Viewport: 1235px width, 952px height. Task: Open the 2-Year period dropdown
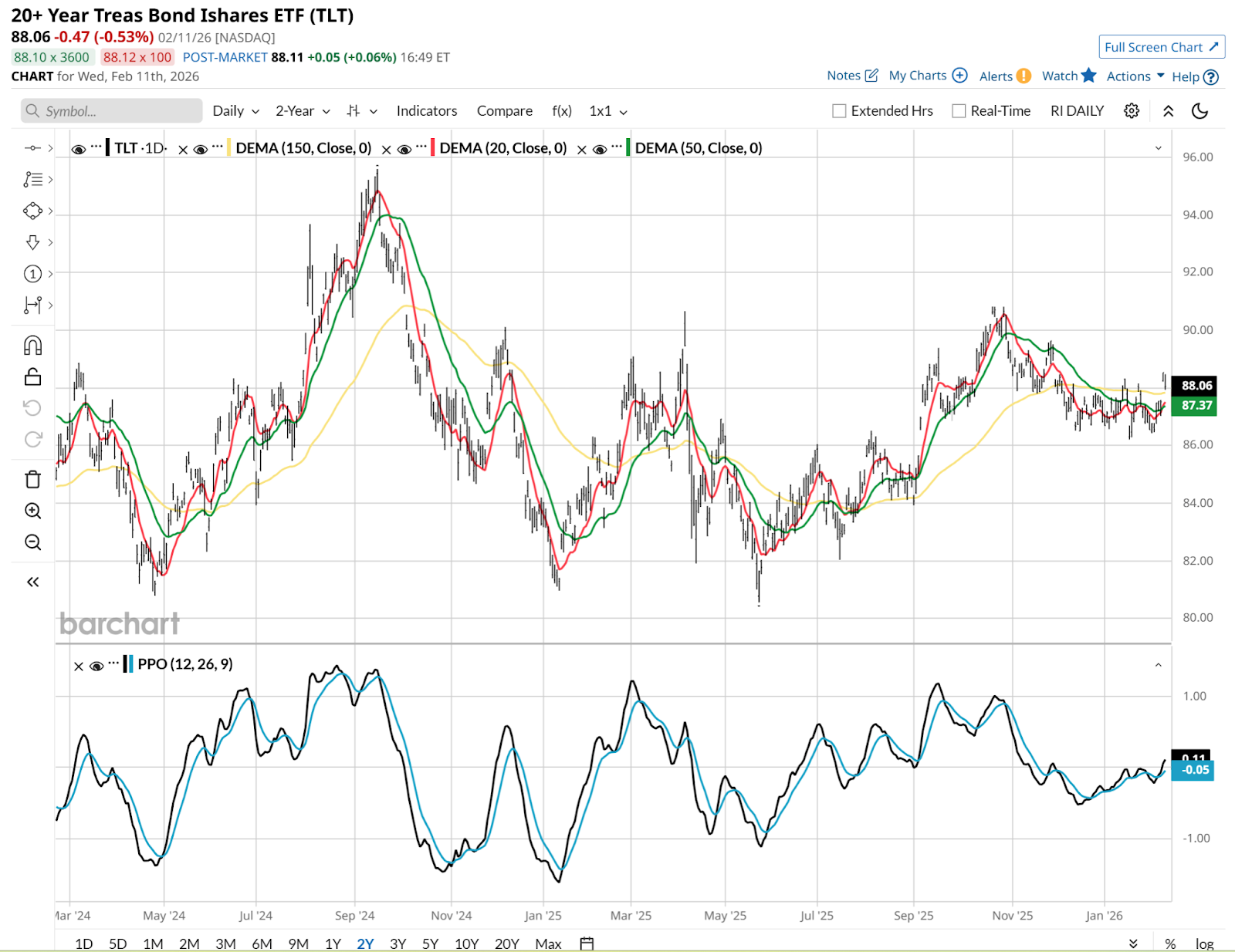click(x=303, y=111)
